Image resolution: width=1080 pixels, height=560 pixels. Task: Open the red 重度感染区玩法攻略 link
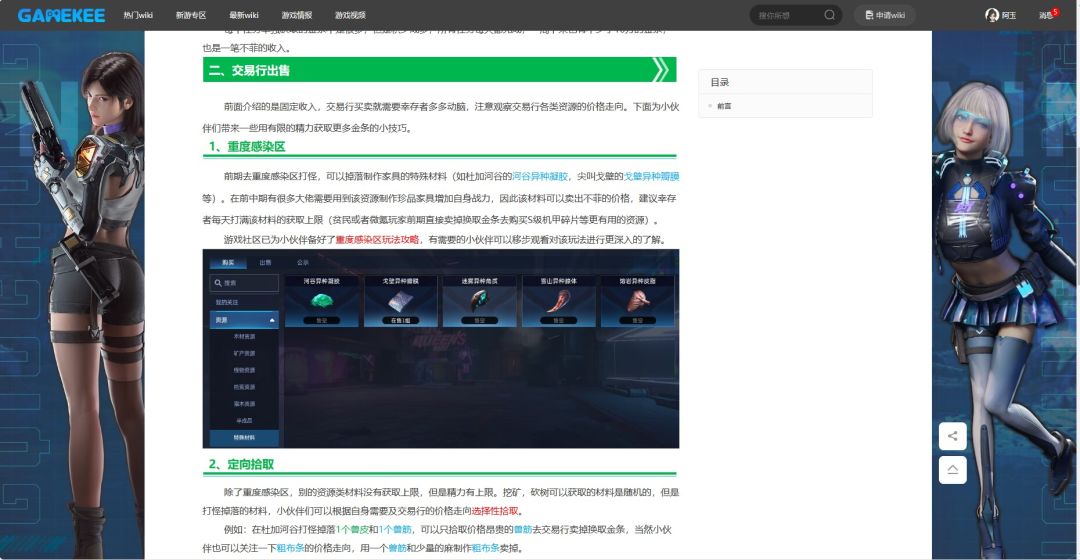[x=377, y=240]
